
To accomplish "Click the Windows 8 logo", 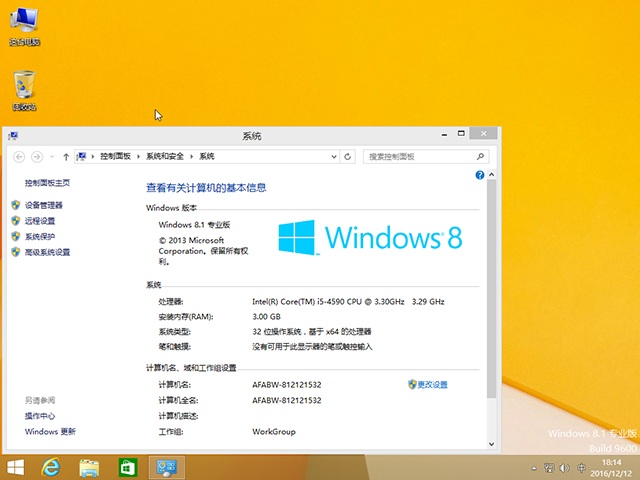I will [370, 238].
